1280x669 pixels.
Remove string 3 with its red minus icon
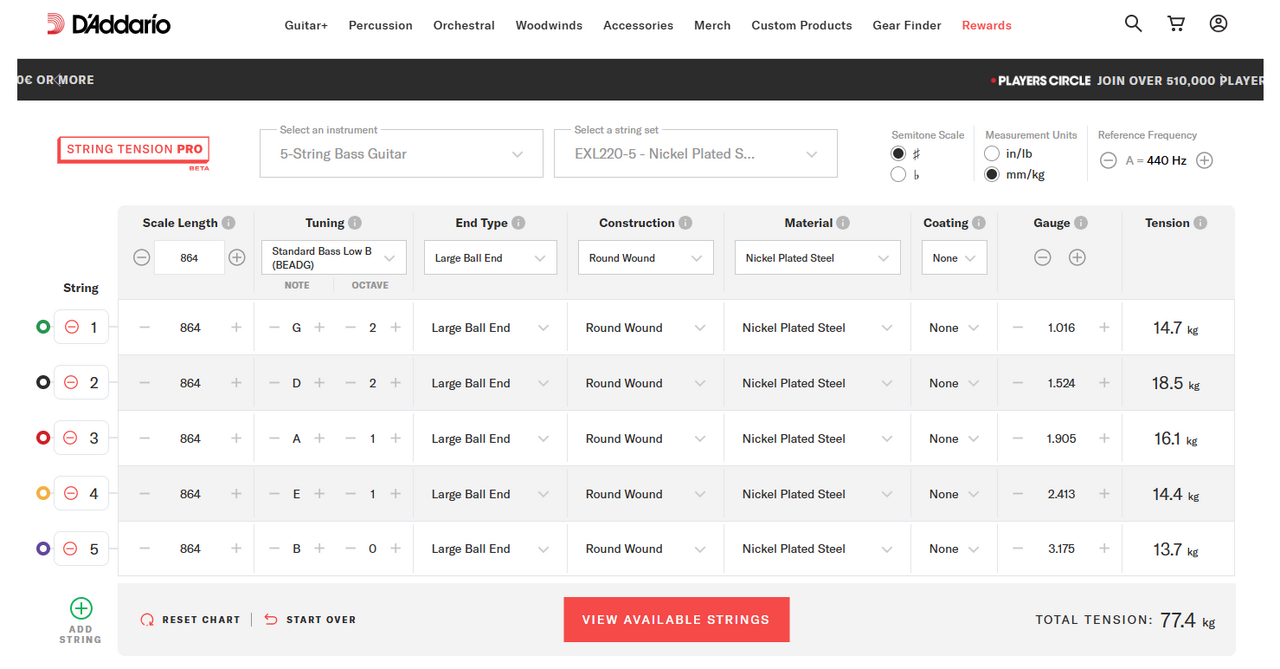pos(71,438)
